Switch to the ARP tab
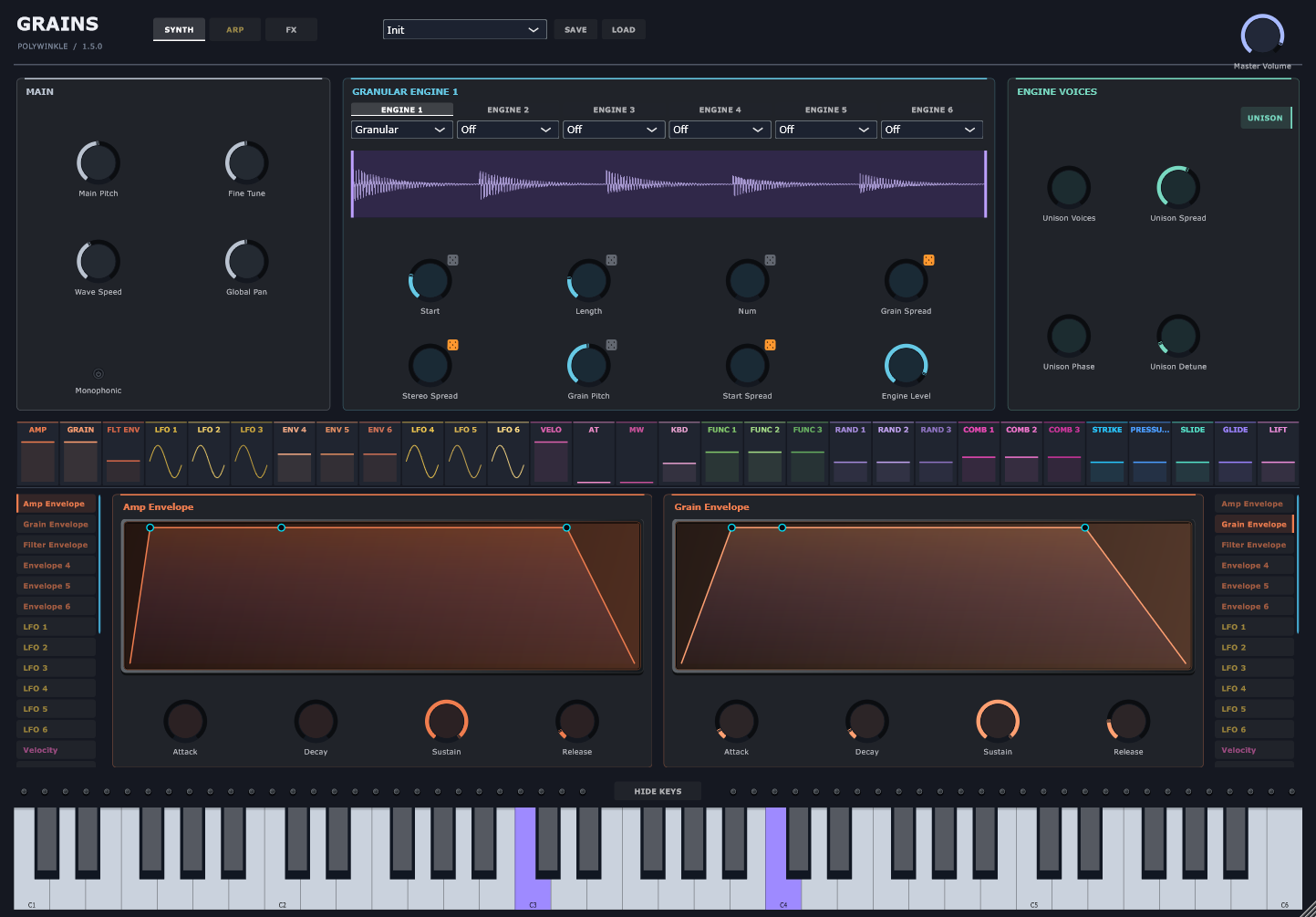This screenshot has height=917, width=1316. [235, 29]
